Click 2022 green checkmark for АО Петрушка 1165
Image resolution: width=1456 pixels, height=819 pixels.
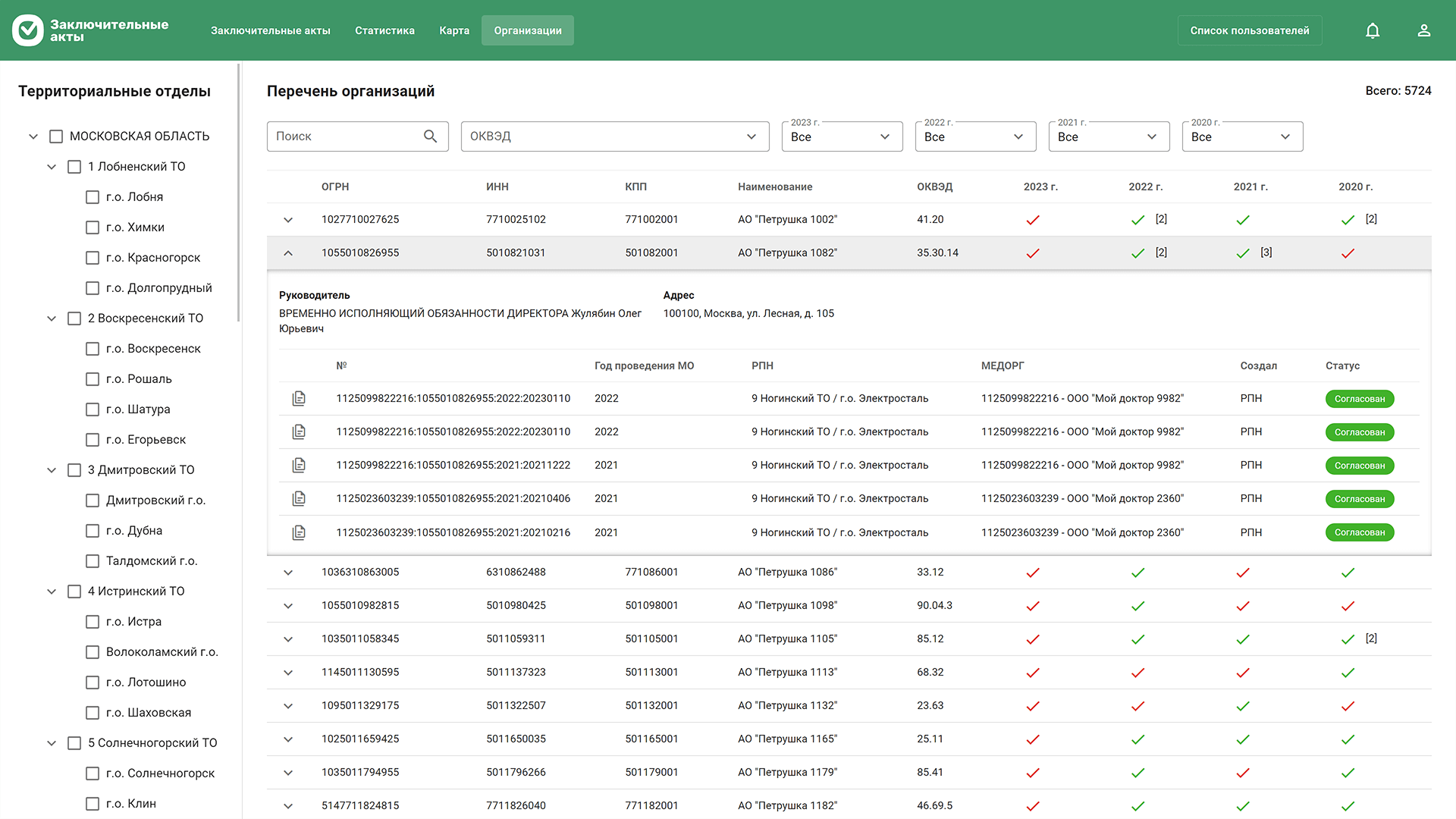(x=1137, y=739)
